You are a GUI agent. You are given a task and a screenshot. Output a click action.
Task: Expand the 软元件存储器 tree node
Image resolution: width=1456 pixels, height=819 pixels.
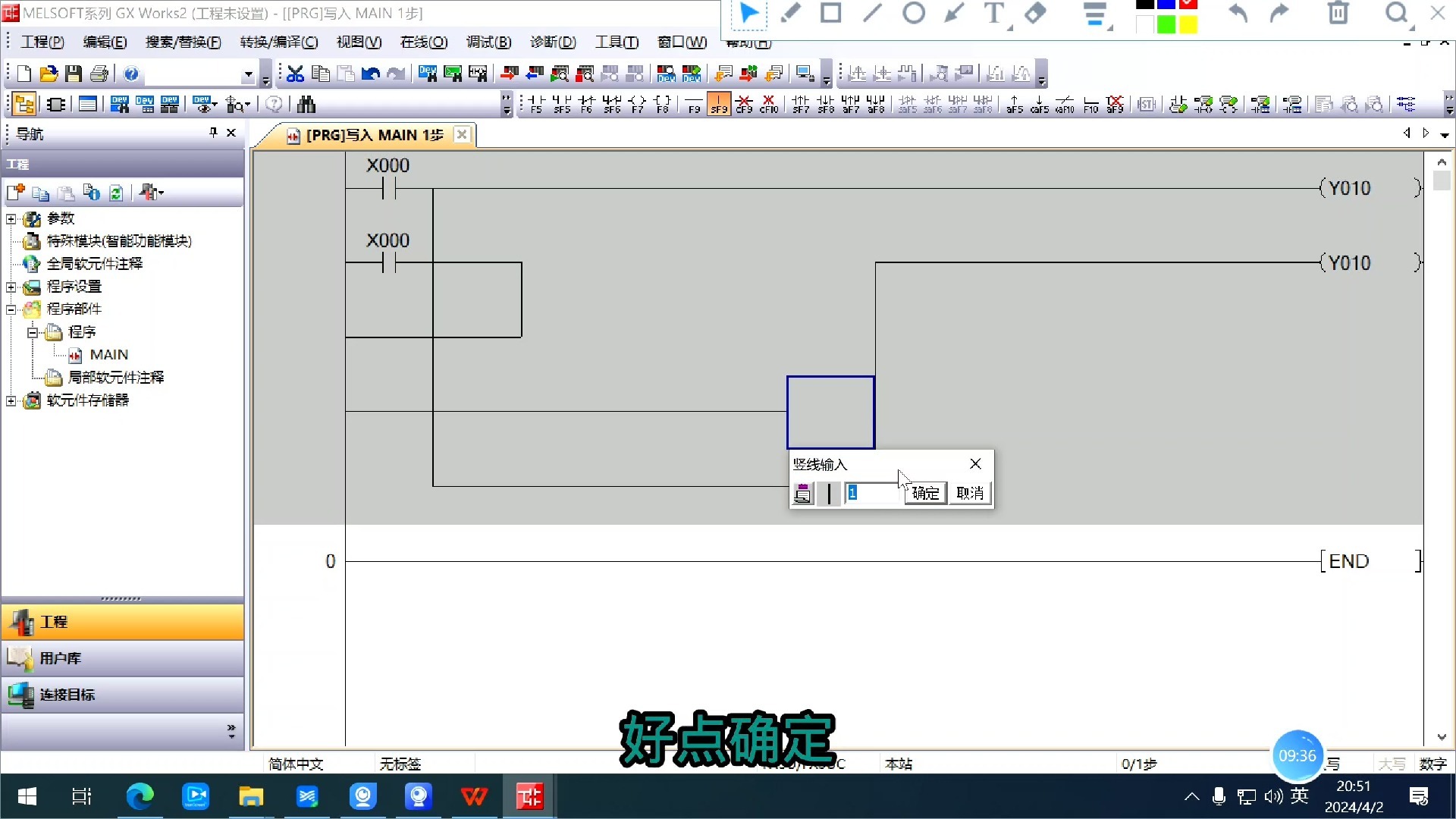(x=11, y=400)
